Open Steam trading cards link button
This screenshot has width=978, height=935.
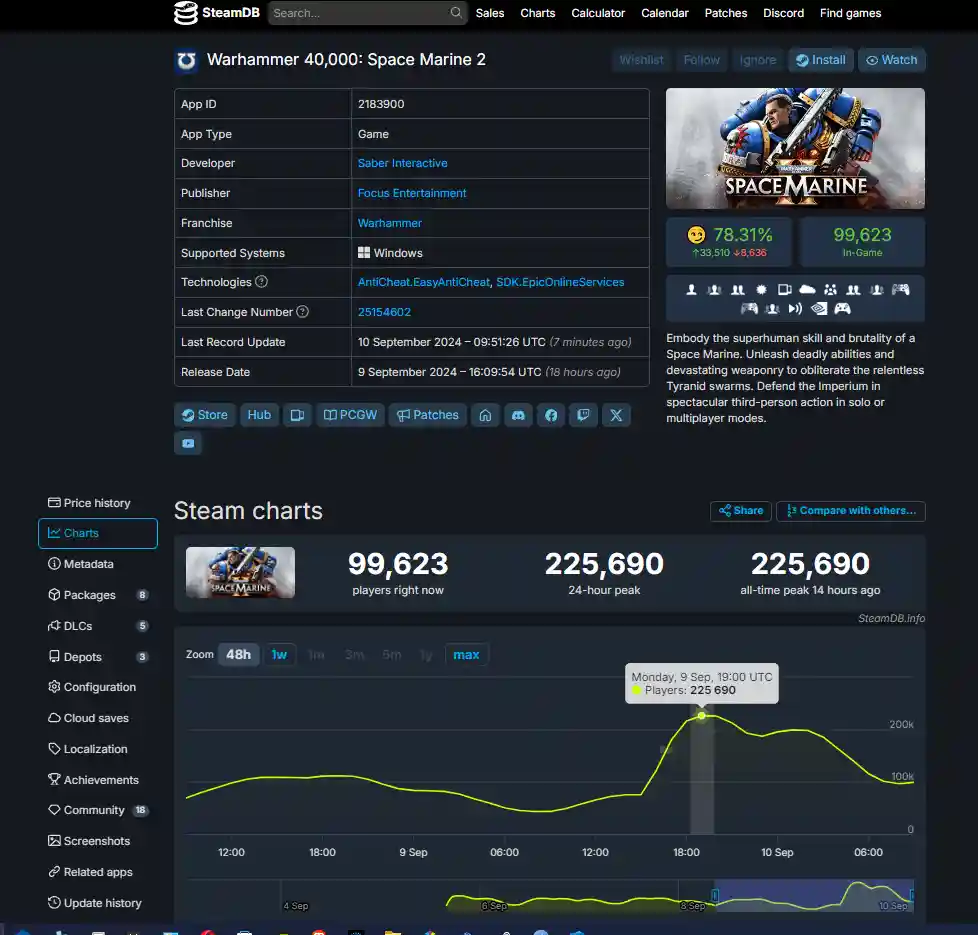(x=297, y=415)
